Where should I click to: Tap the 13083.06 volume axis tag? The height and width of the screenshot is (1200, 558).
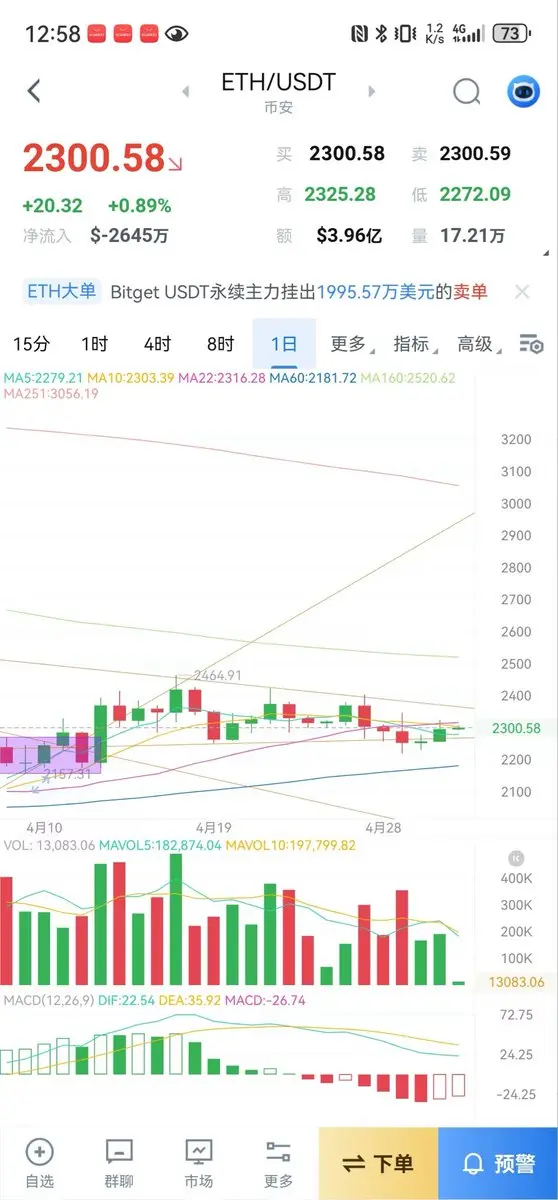click(x=516, y=982)
